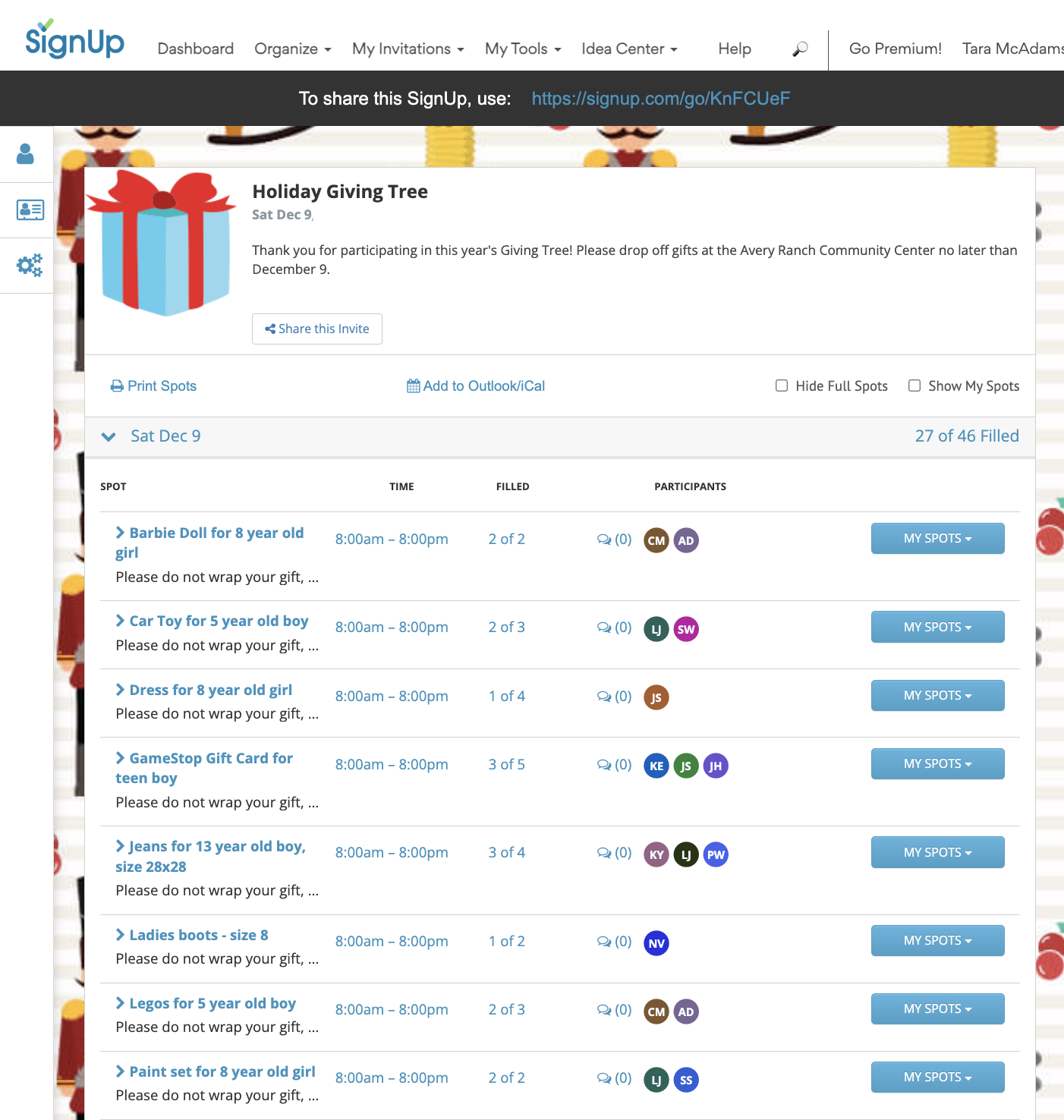
Task: Open the signup.com share link
Action: point(660,99)
